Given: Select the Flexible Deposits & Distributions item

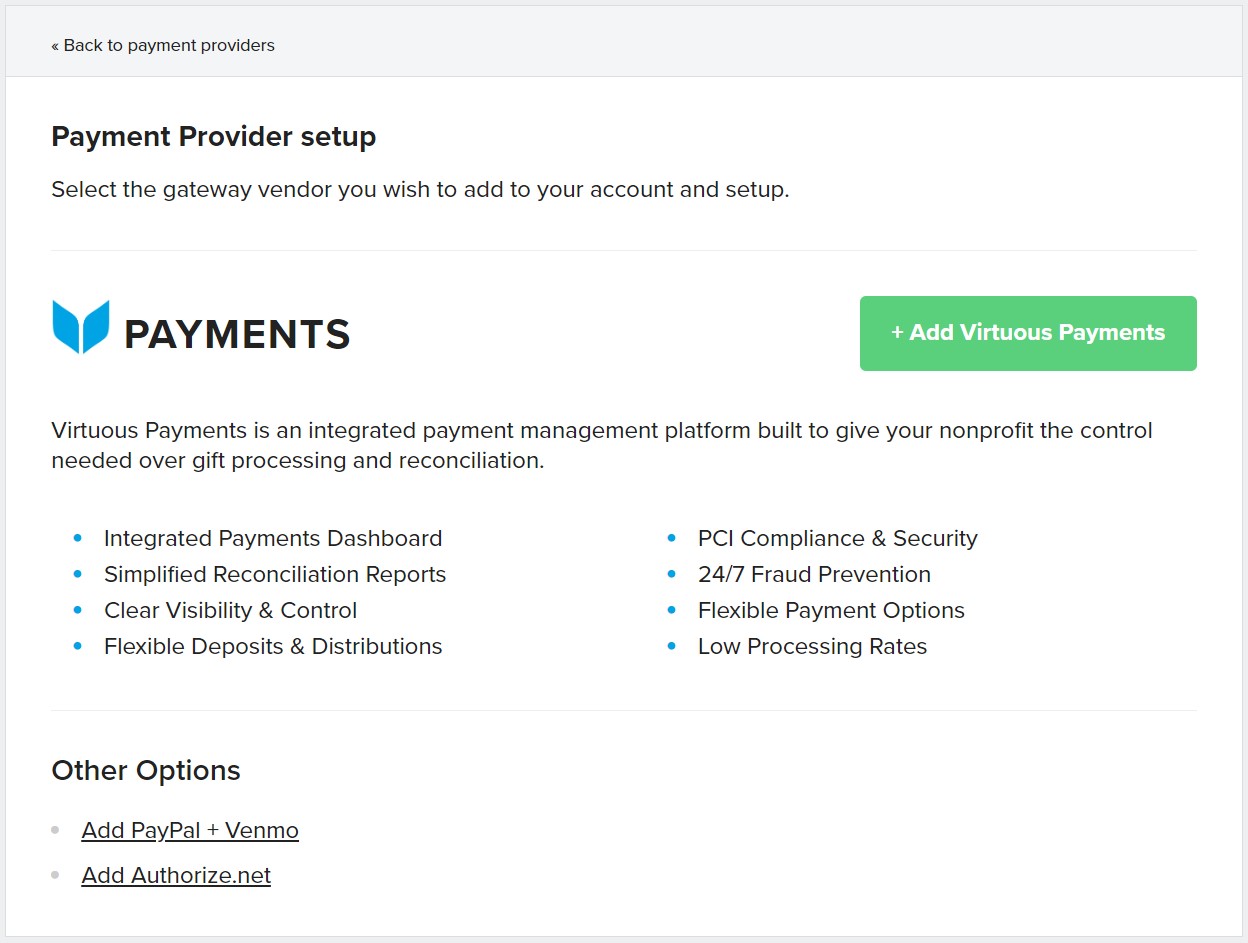Looking at the screenshot, I should (x=273, y=645).
